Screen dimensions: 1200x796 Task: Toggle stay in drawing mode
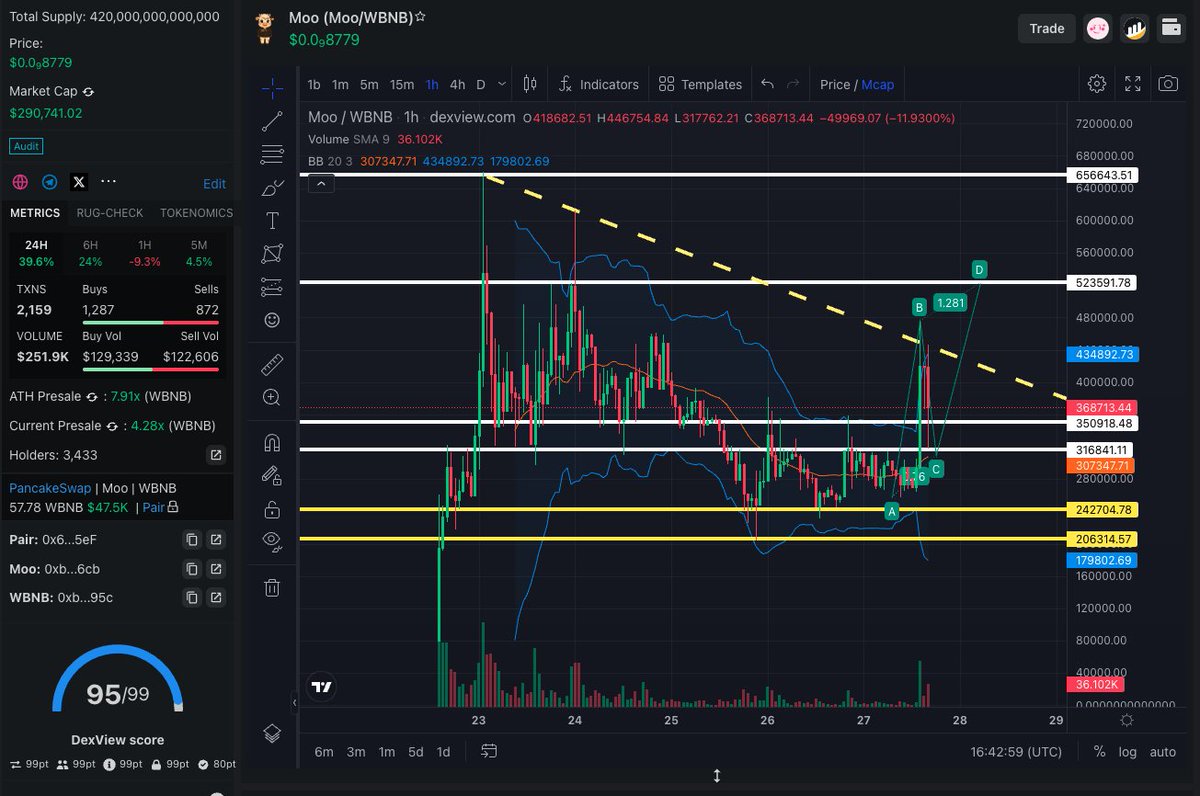click(x=272, y=475)
